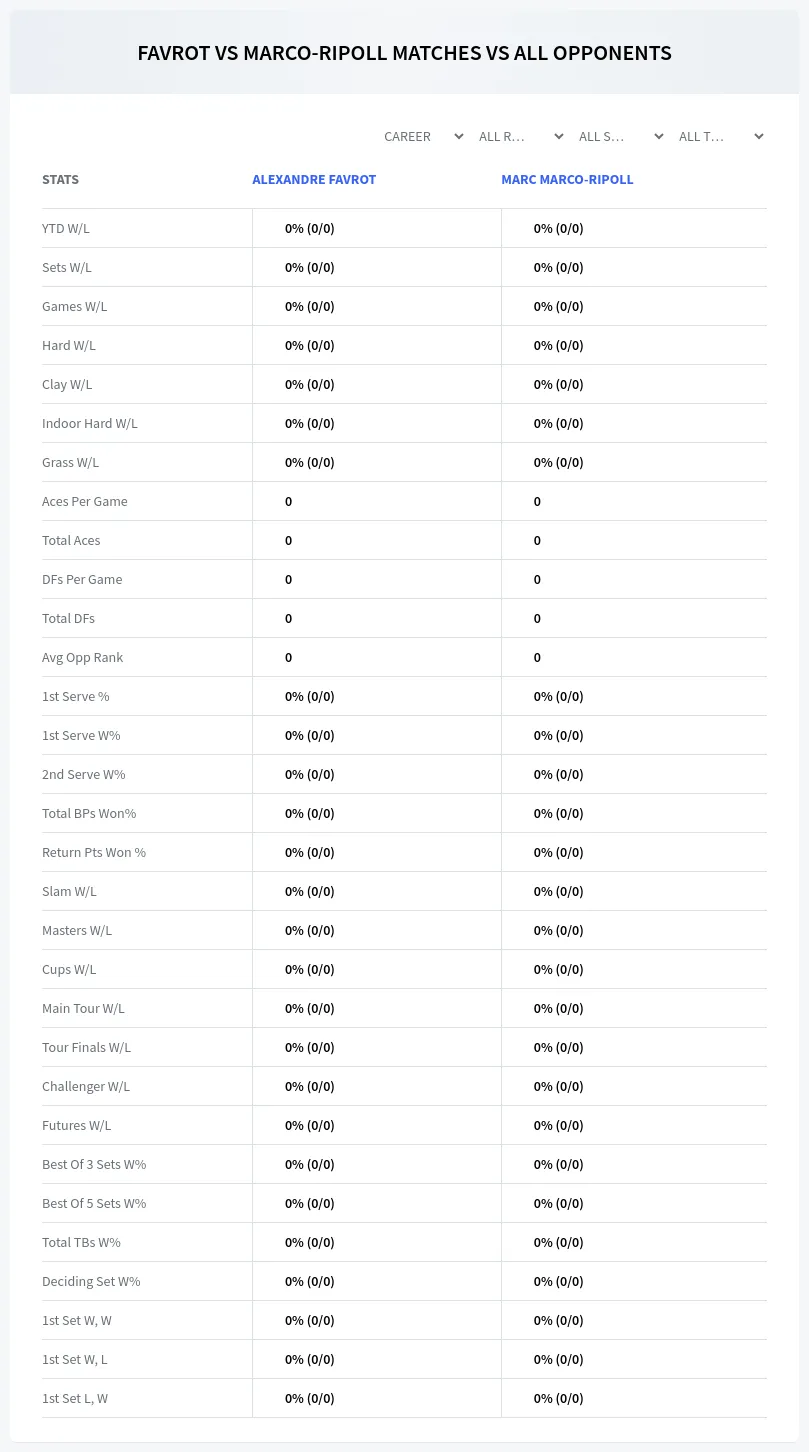Image resolution: width=809 pixels, height=1452 pixels.
Task: Click Marco-Ripoll's Grass W/L value
Action: (558, 462)
